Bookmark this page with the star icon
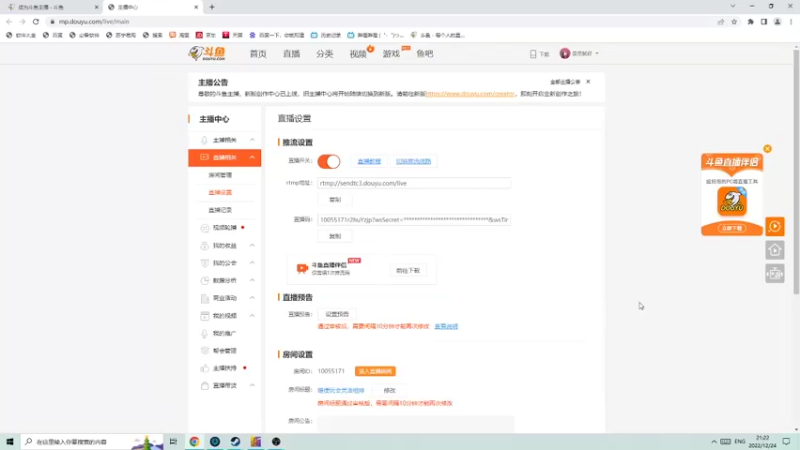 point(734,21)
